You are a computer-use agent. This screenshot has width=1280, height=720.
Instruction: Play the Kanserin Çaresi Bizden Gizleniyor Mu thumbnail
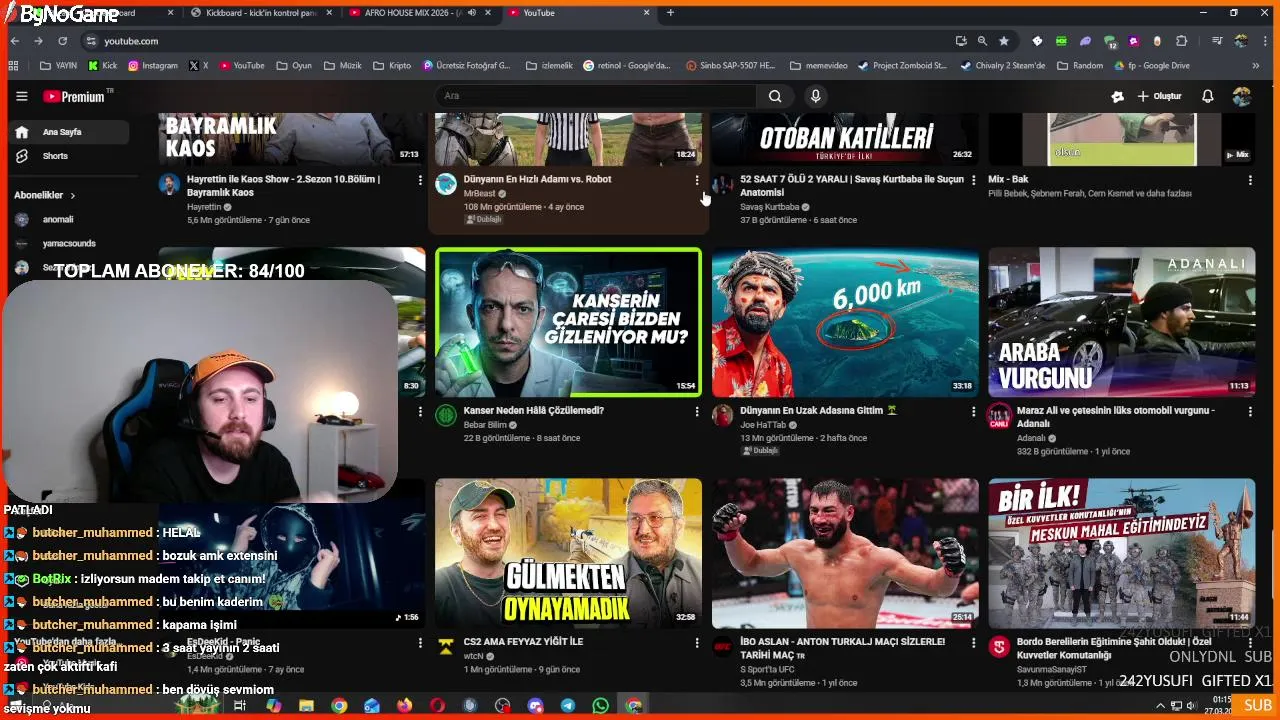point(568,323)
